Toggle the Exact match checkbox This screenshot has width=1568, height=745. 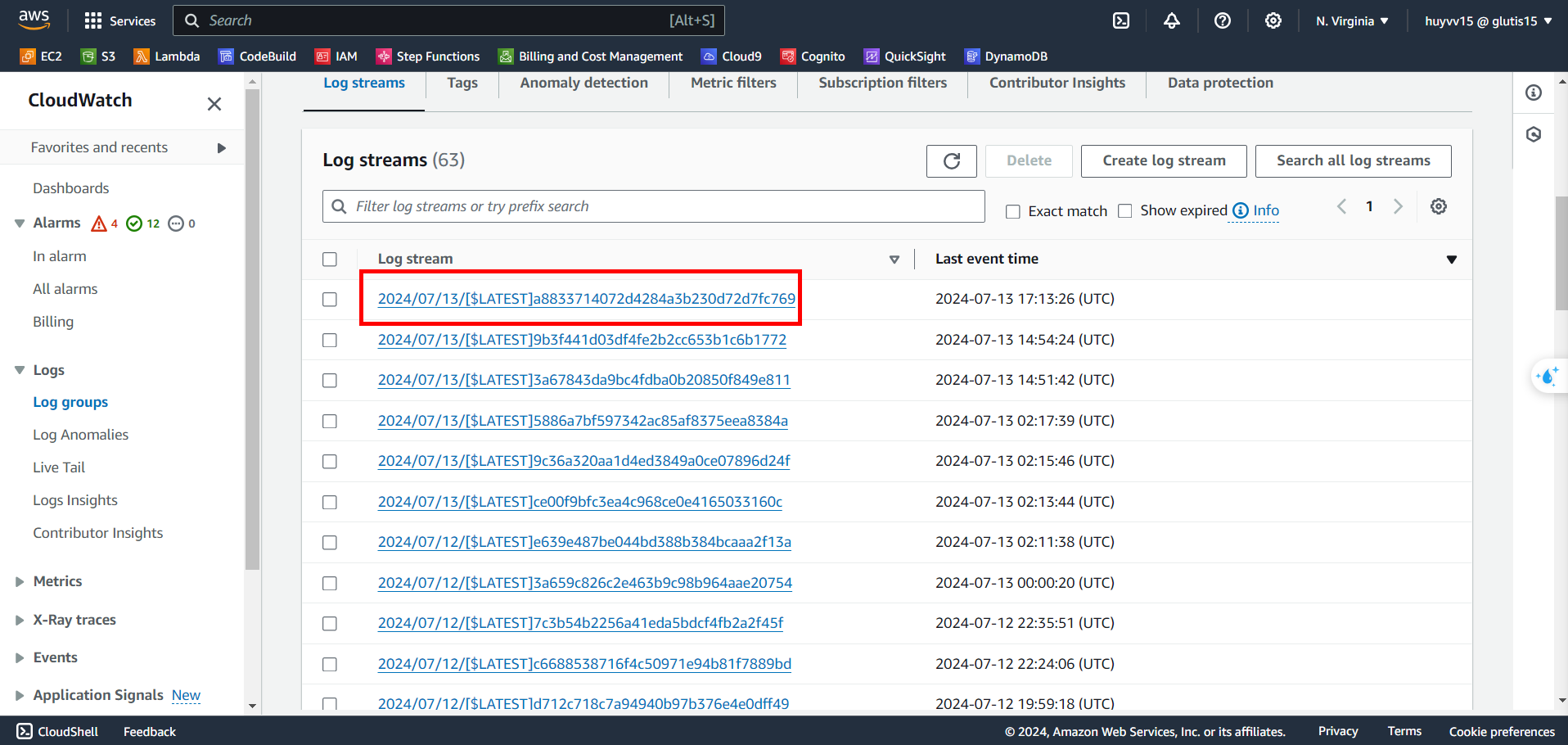pyautogui.click(x=1013, y=212)
